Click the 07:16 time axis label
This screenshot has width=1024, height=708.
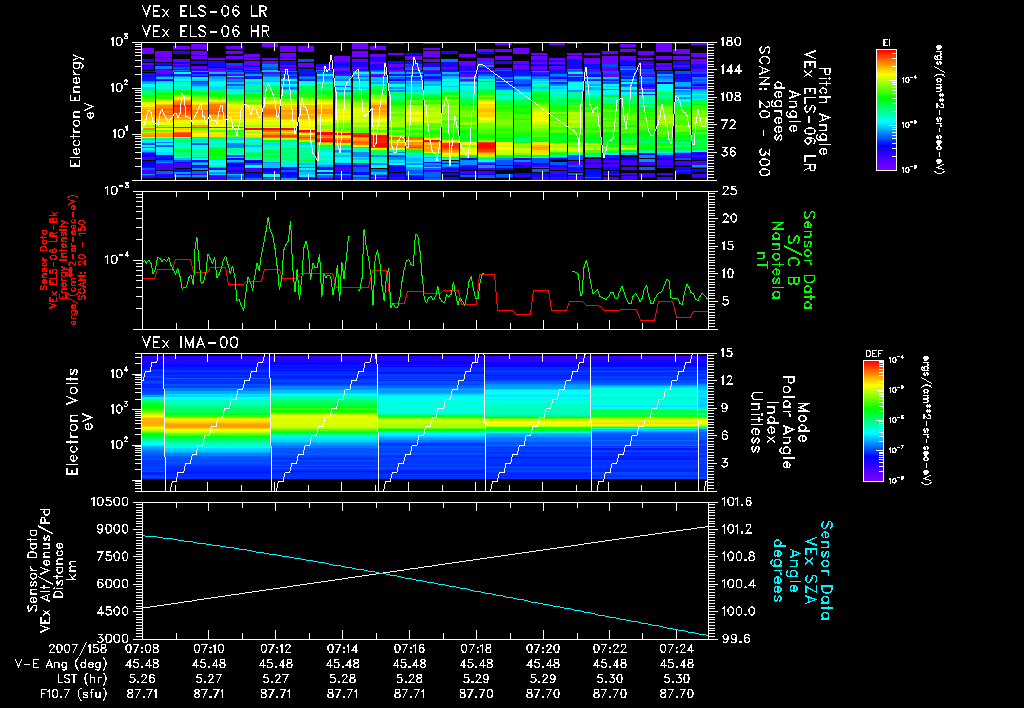click(x=409, y=650)
